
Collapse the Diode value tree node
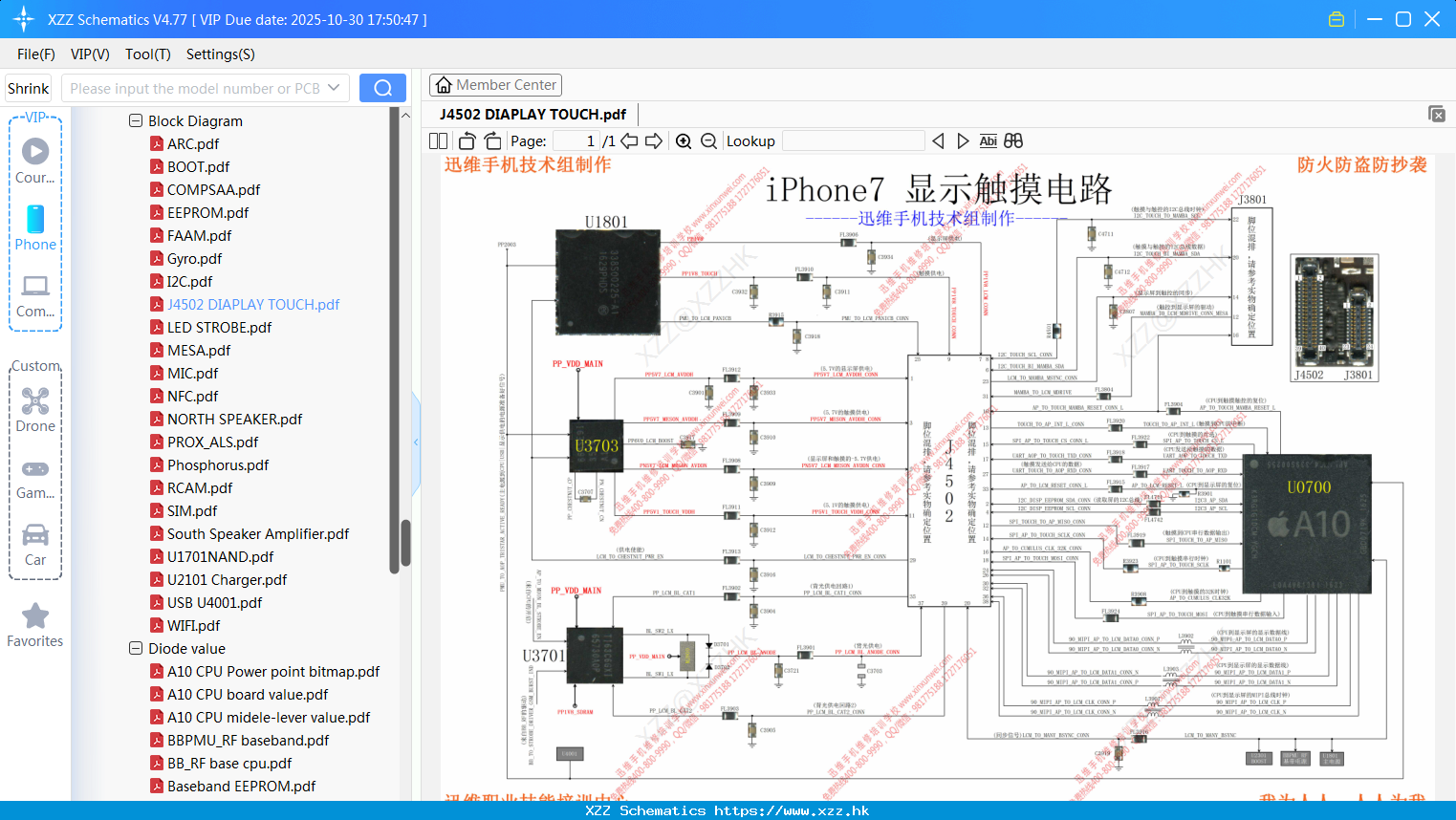click(136, 648)
